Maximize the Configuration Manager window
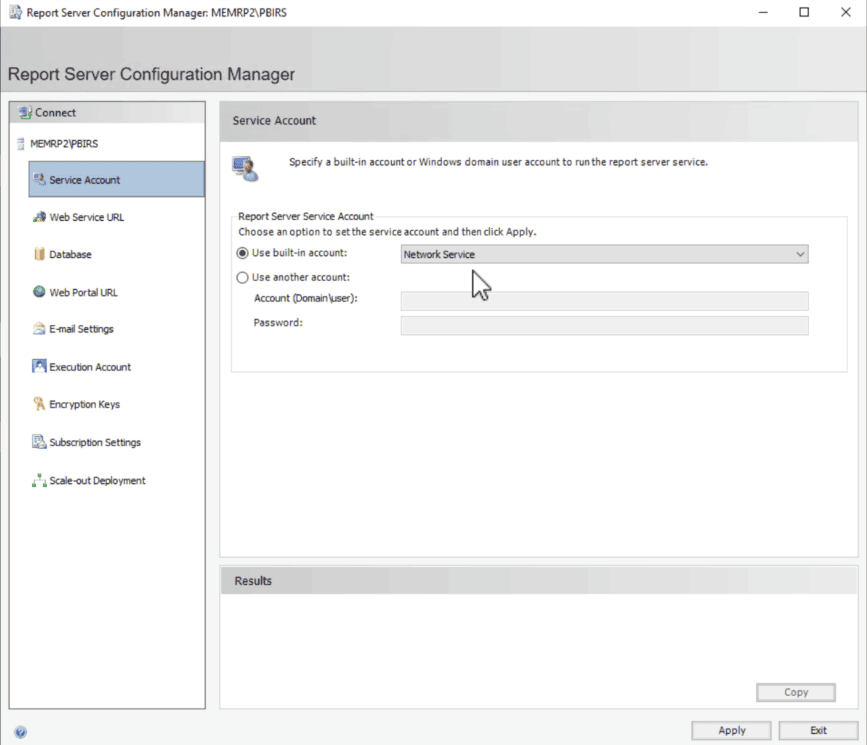This screenshot has width=867, height=745. point(804,12)
